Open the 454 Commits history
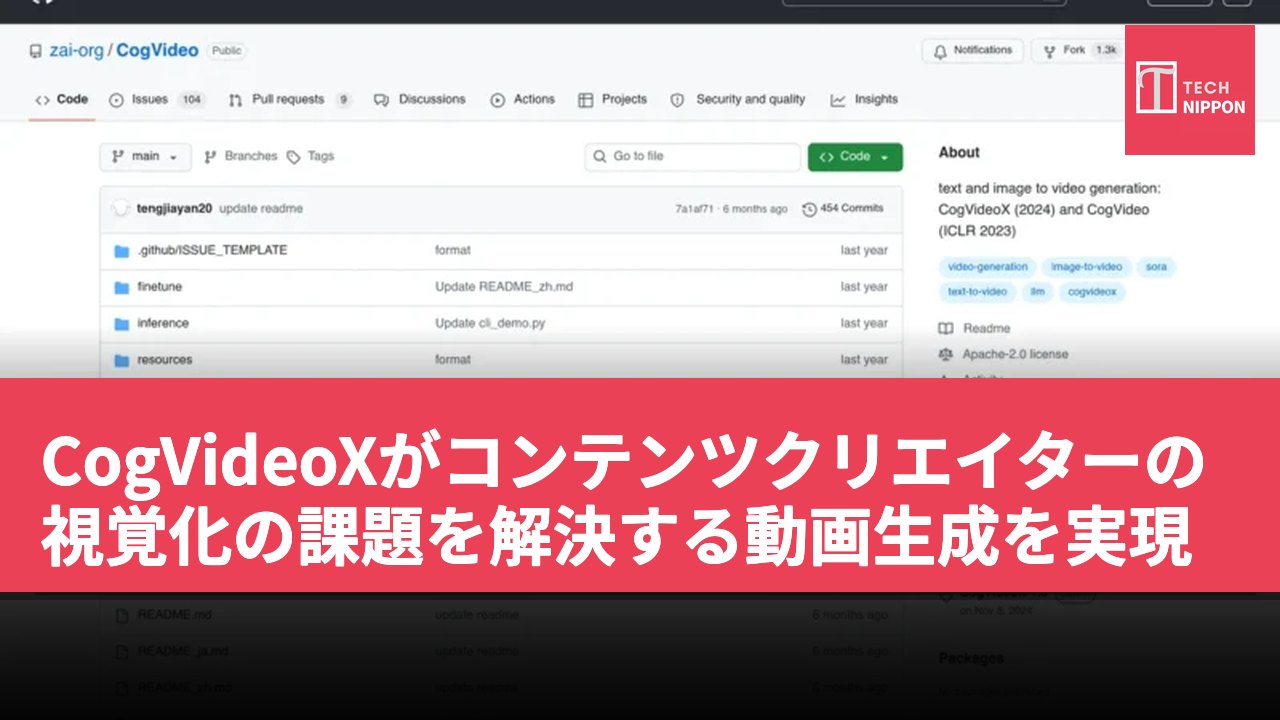 (x=843, y=208)
